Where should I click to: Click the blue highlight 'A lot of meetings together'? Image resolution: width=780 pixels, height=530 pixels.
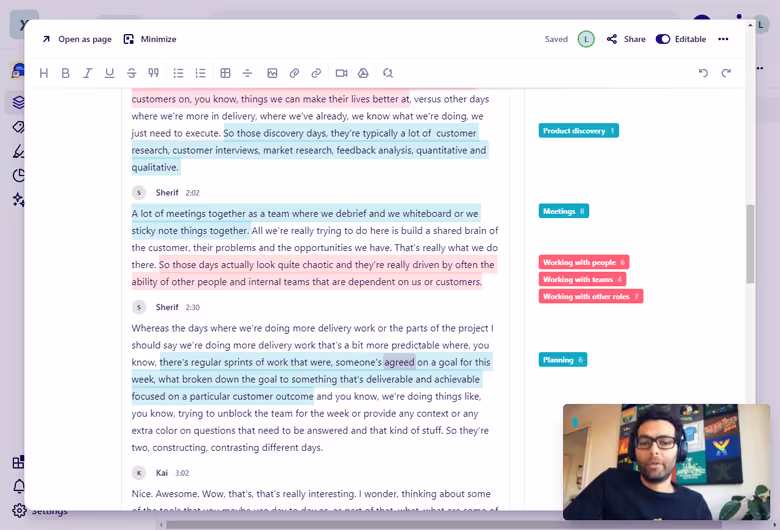pyautogui.click(x=189, y=213)
